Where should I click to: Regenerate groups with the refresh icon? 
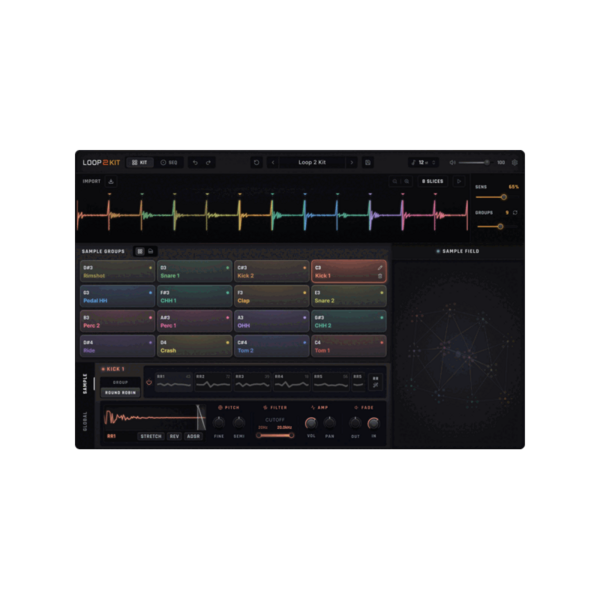tap(515, 213)
